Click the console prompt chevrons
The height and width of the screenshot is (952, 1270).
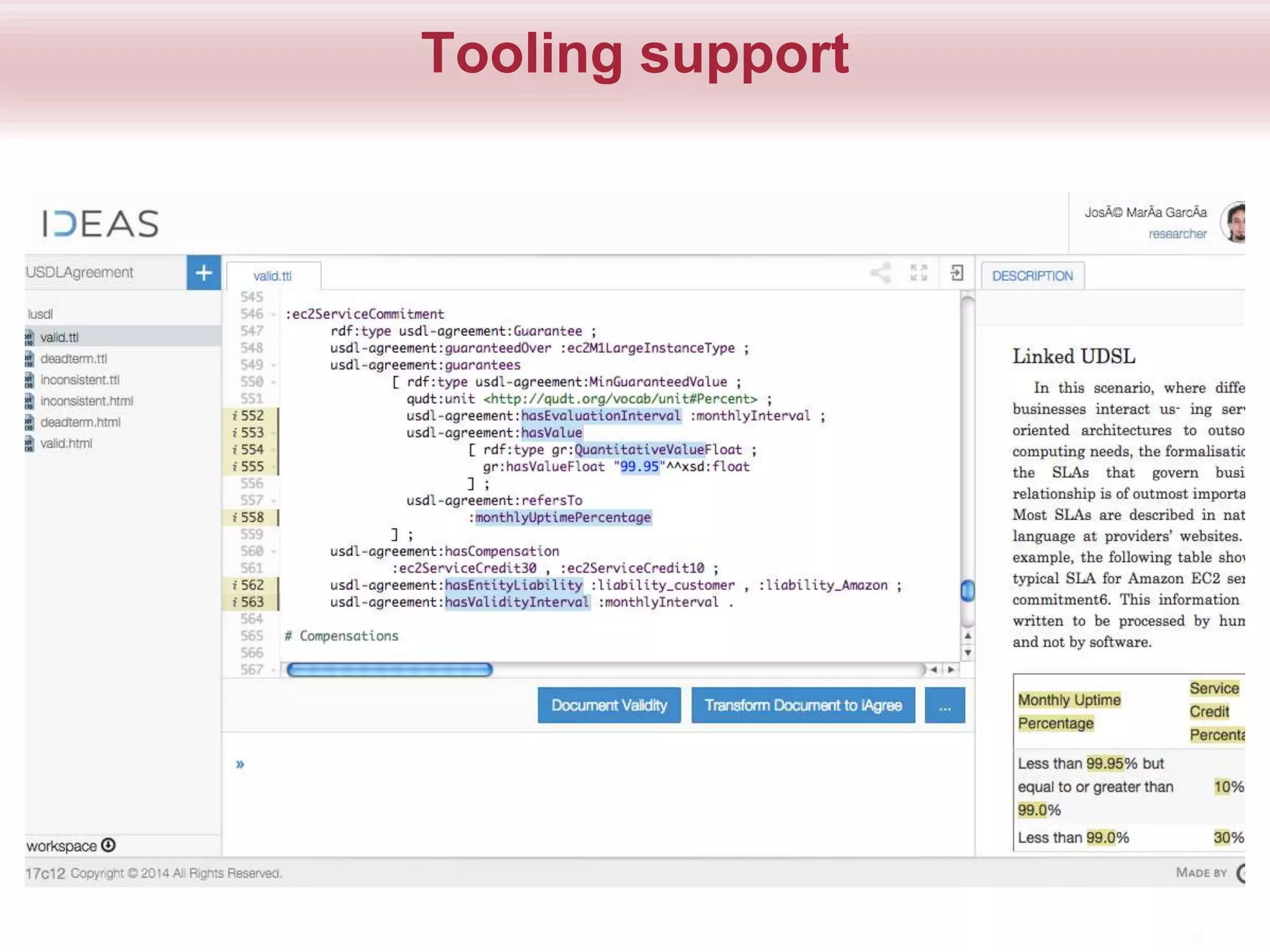point(240,764)
